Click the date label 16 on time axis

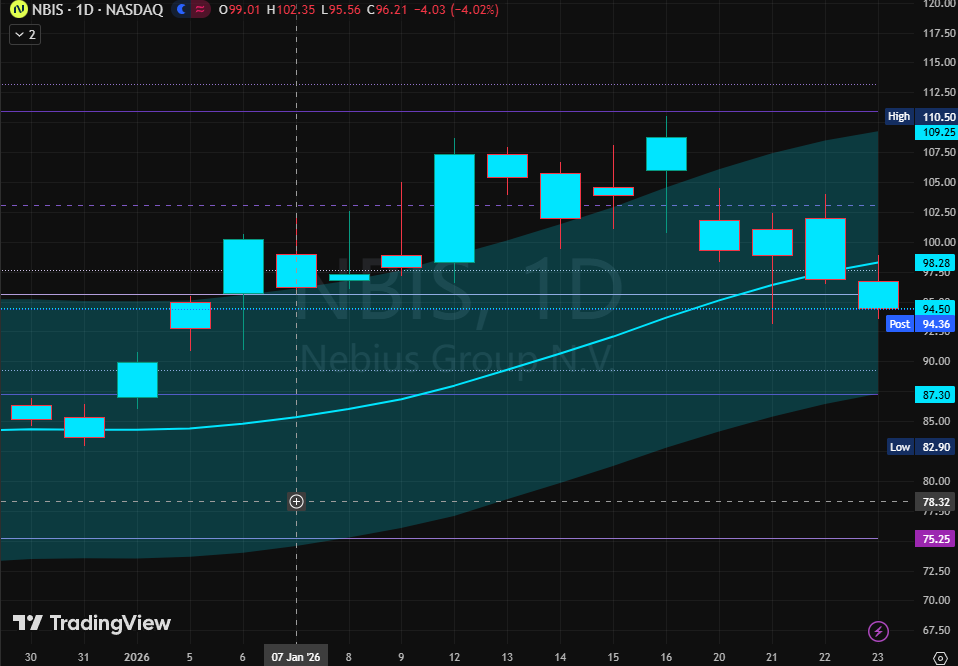[666, 657]
